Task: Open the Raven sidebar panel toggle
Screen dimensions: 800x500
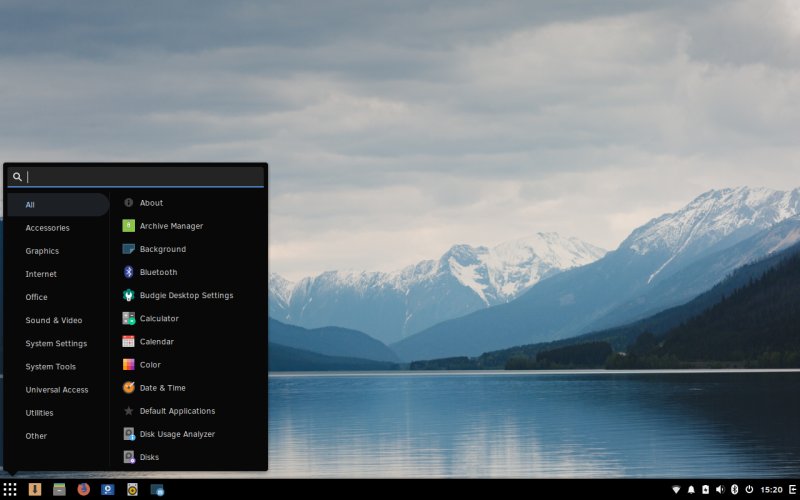Action: 790,489
